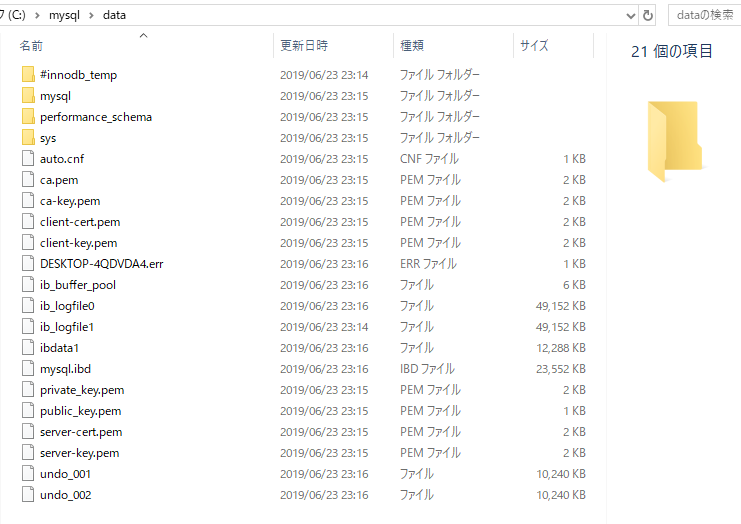Click the sys folder icon

click(x=28, y=137)
